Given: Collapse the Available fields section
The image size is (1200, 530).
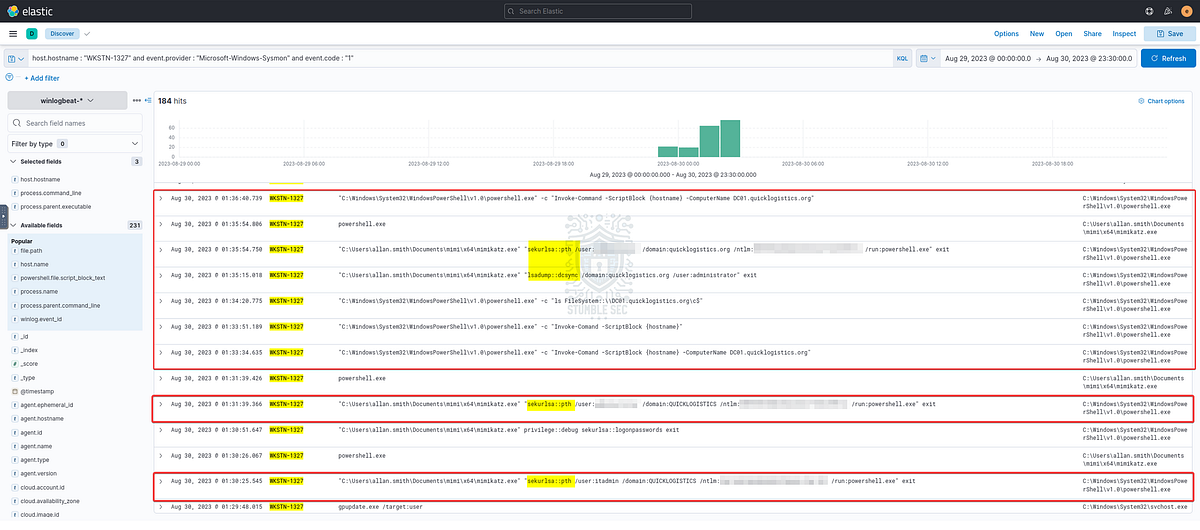Looking at the screenshot, I should (x=13, y=225).
